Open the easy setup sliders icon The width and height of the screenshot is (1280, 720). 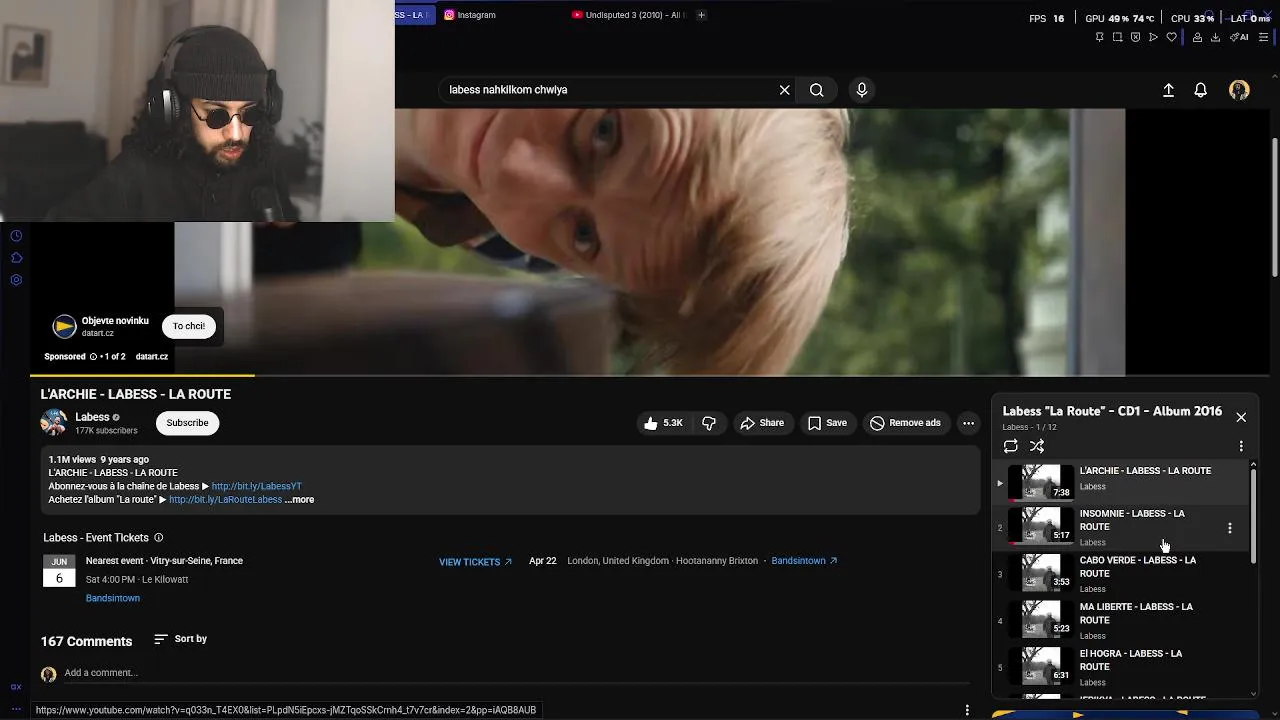click(x=1263, y=37)
